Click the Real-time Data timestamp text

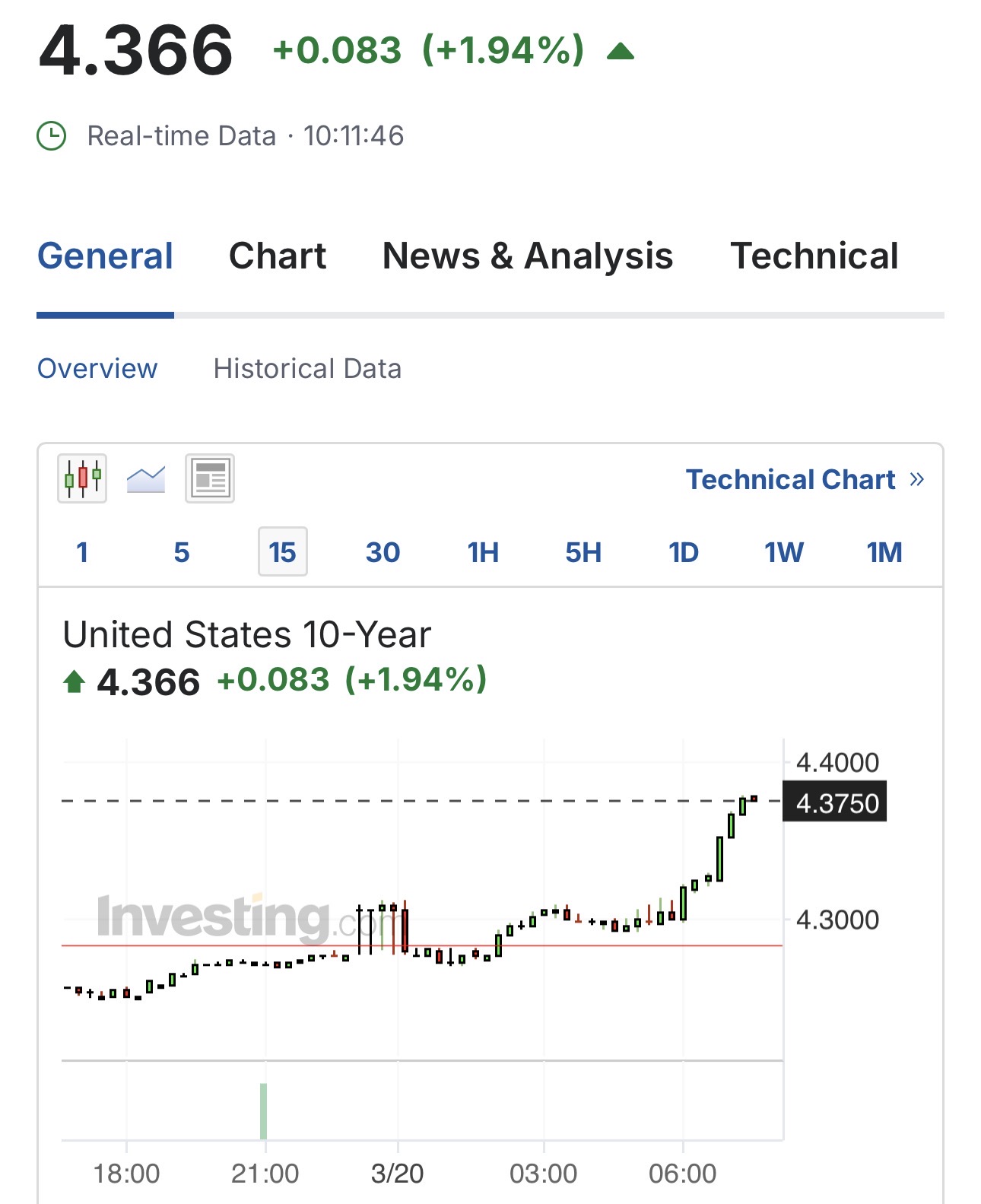[x=246, y=136]
